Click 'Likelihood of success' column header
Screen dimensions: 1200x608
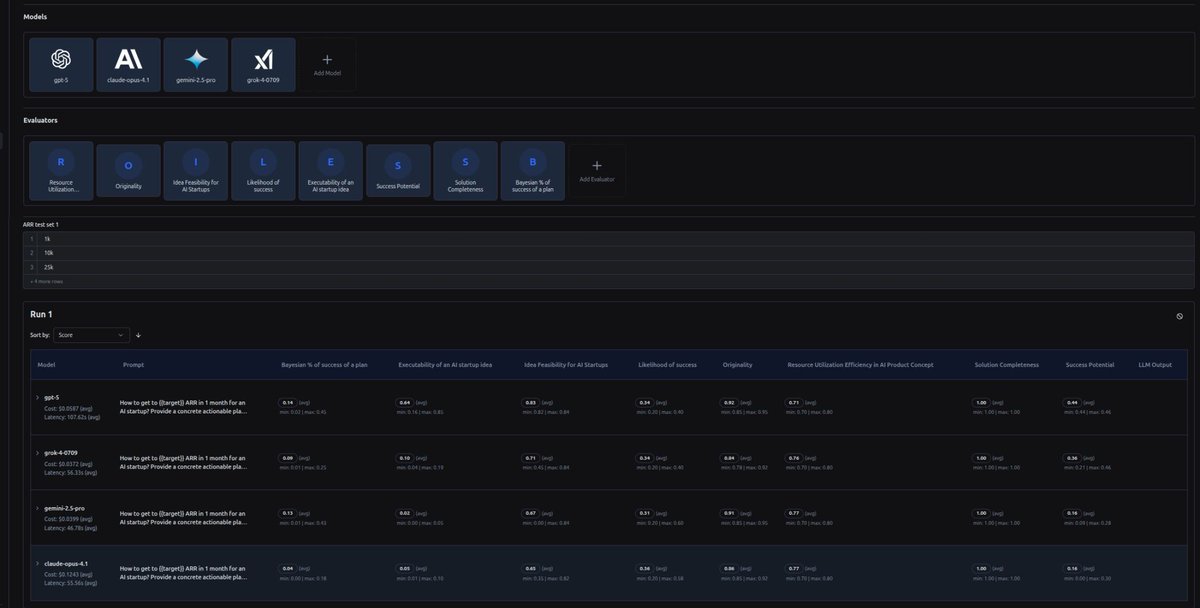click(667, 365)
